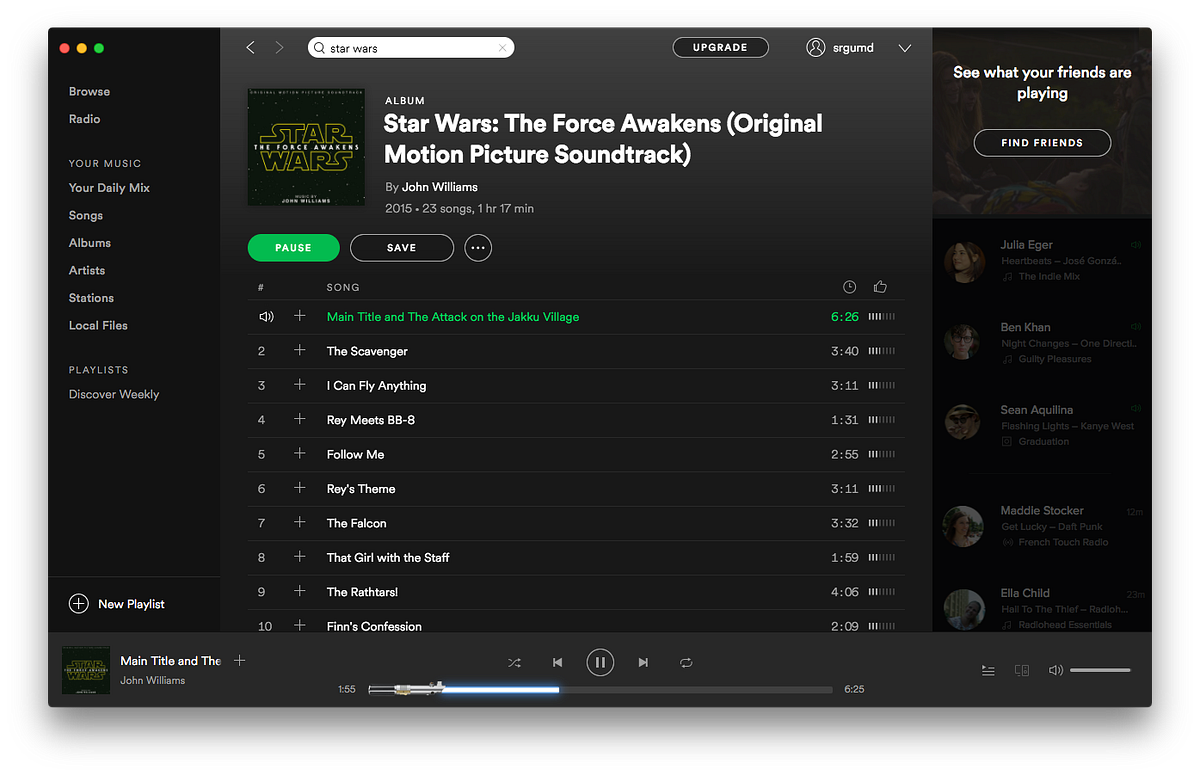Image resolution: width=1200 pixels, height=776 pixels.
Task: Open the Discover Weekly playlist
Action: pos(114,394)
